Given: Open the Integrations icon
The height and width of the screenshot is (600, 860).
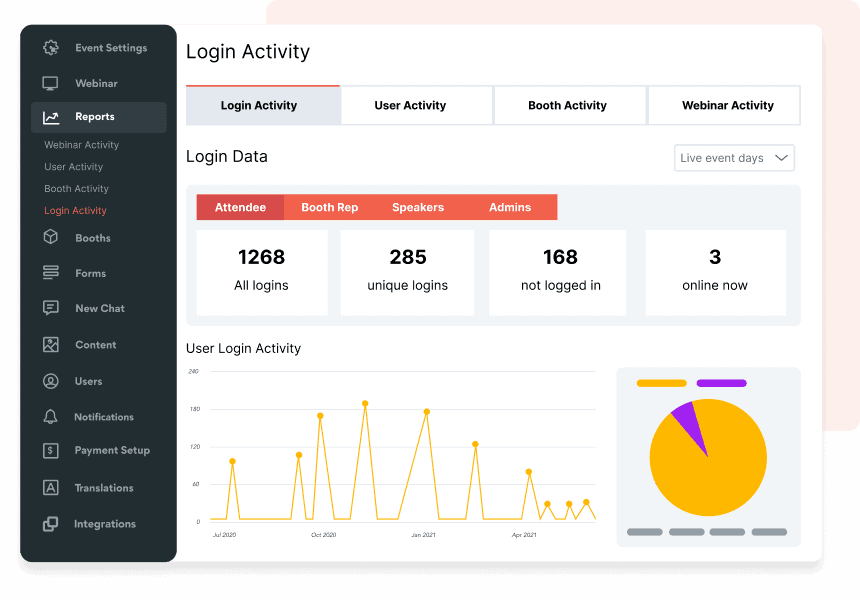Looking at the screenshot, I should pyautogui.click(x=51, y=524).
